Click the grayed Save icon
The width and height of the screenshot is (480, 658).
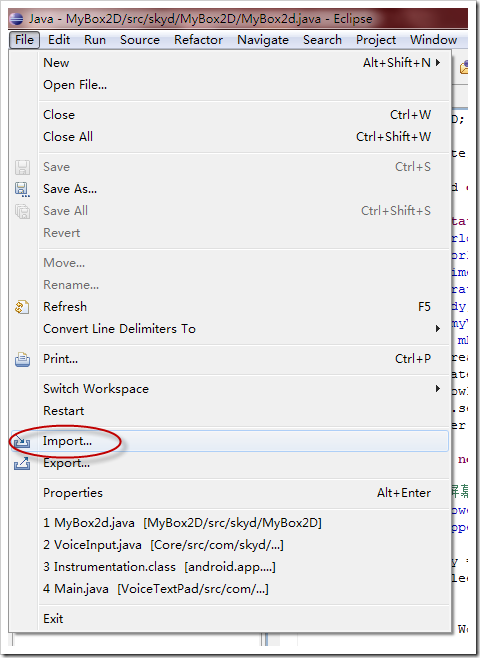point(22,167)
